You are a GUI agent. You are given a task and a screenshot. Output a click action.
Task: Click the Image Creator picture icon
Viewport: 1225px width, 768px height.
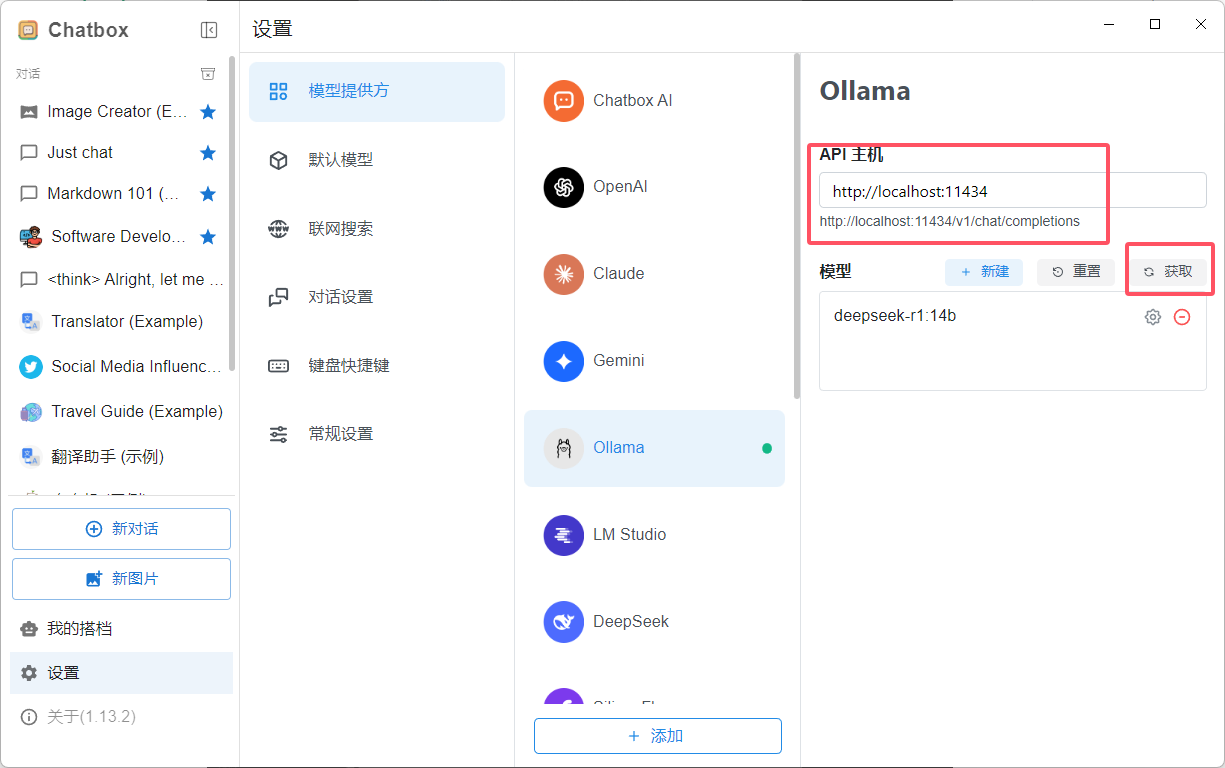[x=29, y=112]
